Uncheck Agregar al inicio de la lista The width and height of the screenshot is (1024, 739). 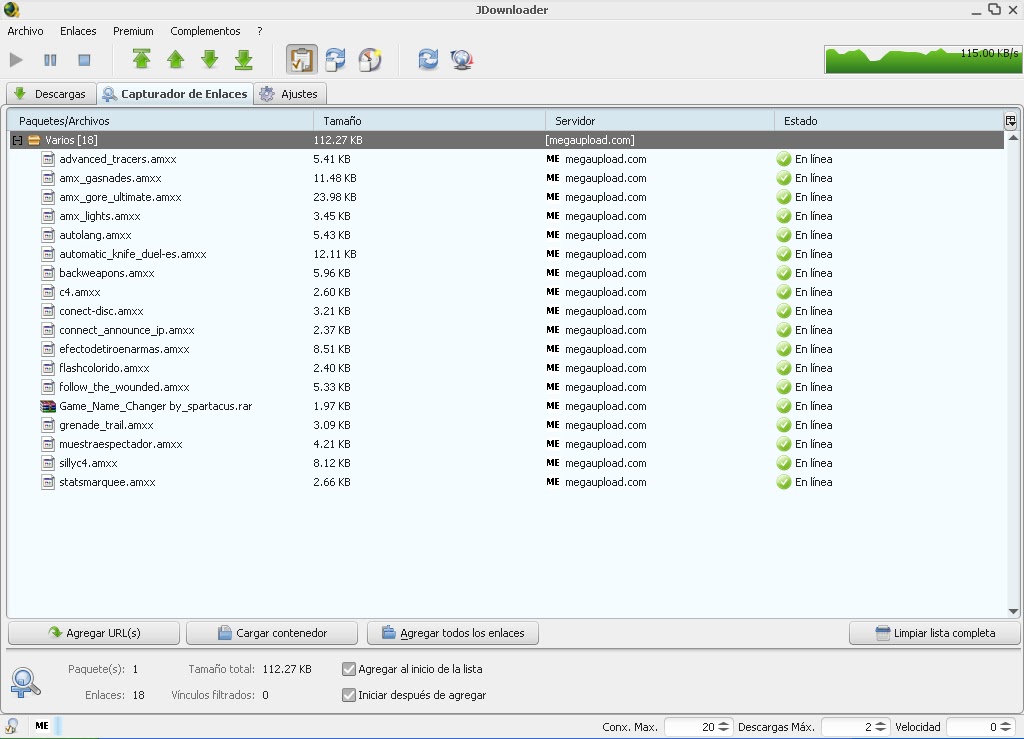[349, 669]
